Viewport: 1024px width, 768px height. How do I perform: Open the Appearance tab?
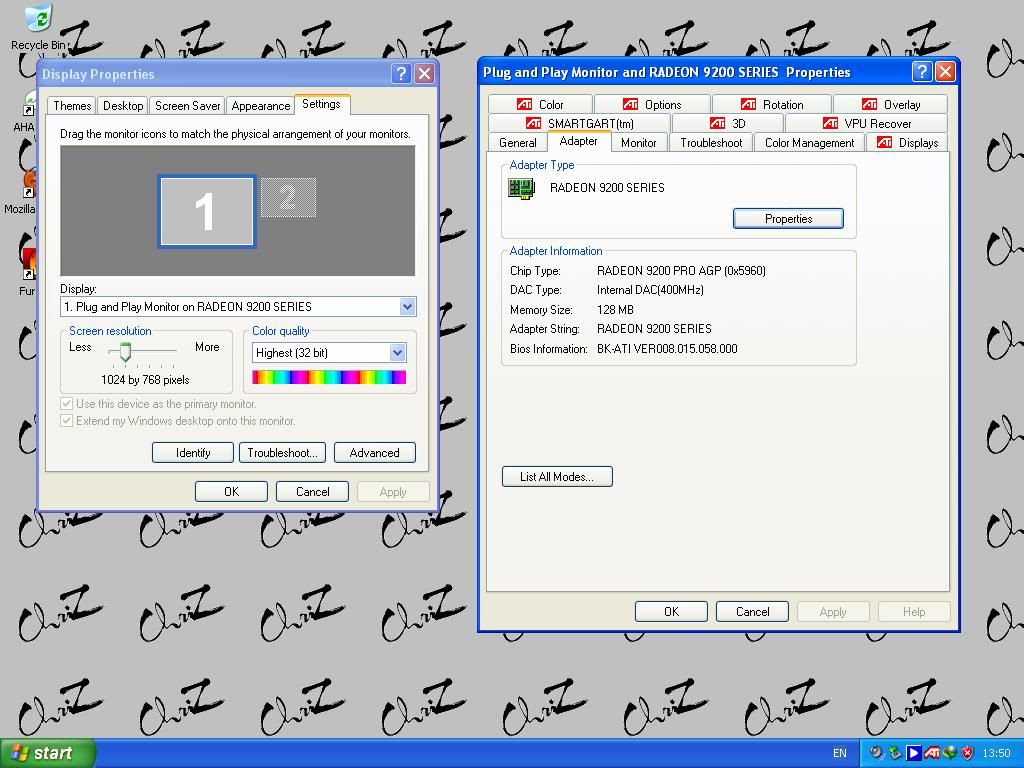pos(261,106)
